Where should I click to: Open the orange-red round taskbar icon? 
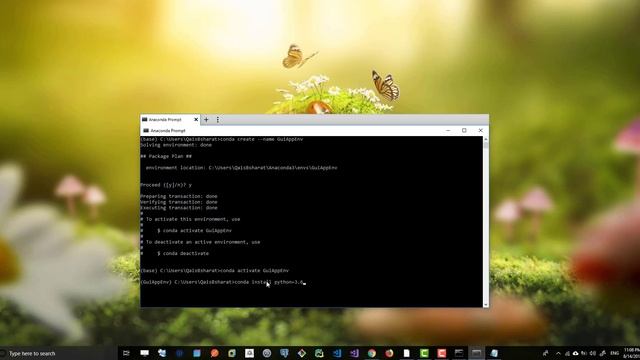point(214,353)
